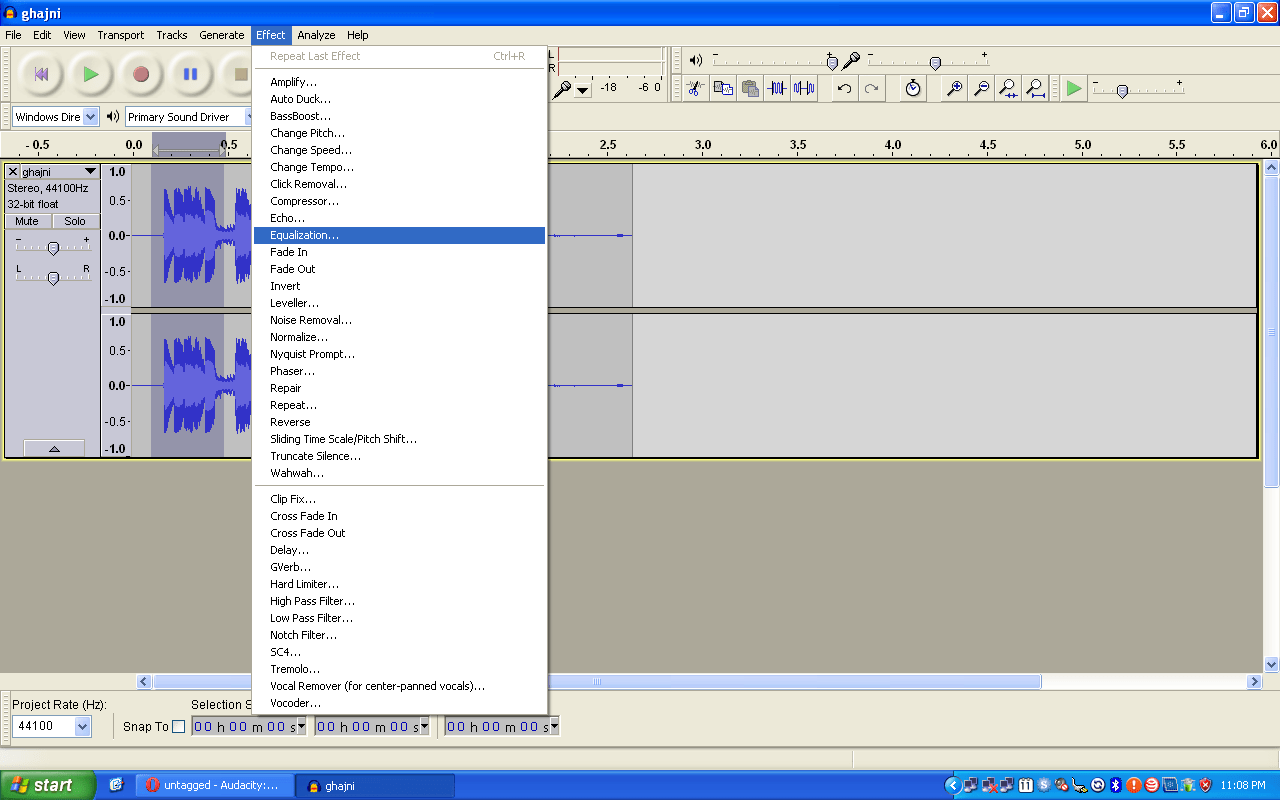Click the Paste icon in the toolbar
The image size is (1280, 800).
coord(749,88)
